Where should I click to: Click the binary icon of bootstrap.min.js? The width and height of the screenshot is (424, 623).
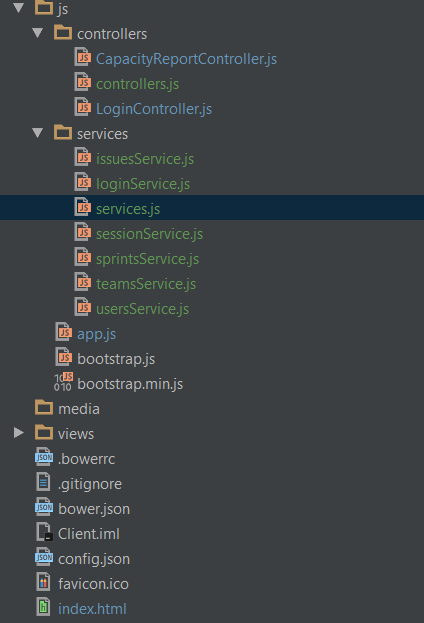(64, 382)
